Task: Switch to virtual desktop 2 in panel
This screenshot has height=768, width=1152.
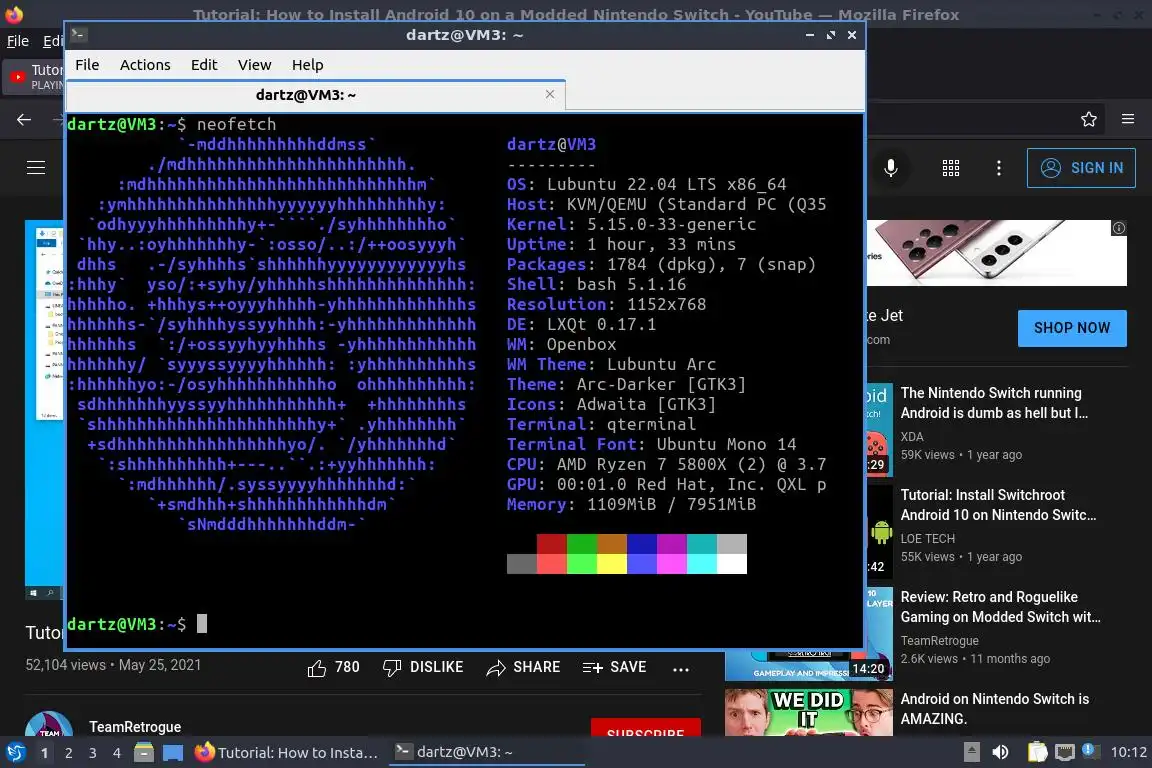Action: pyautogui.click(x=68, y=753)
